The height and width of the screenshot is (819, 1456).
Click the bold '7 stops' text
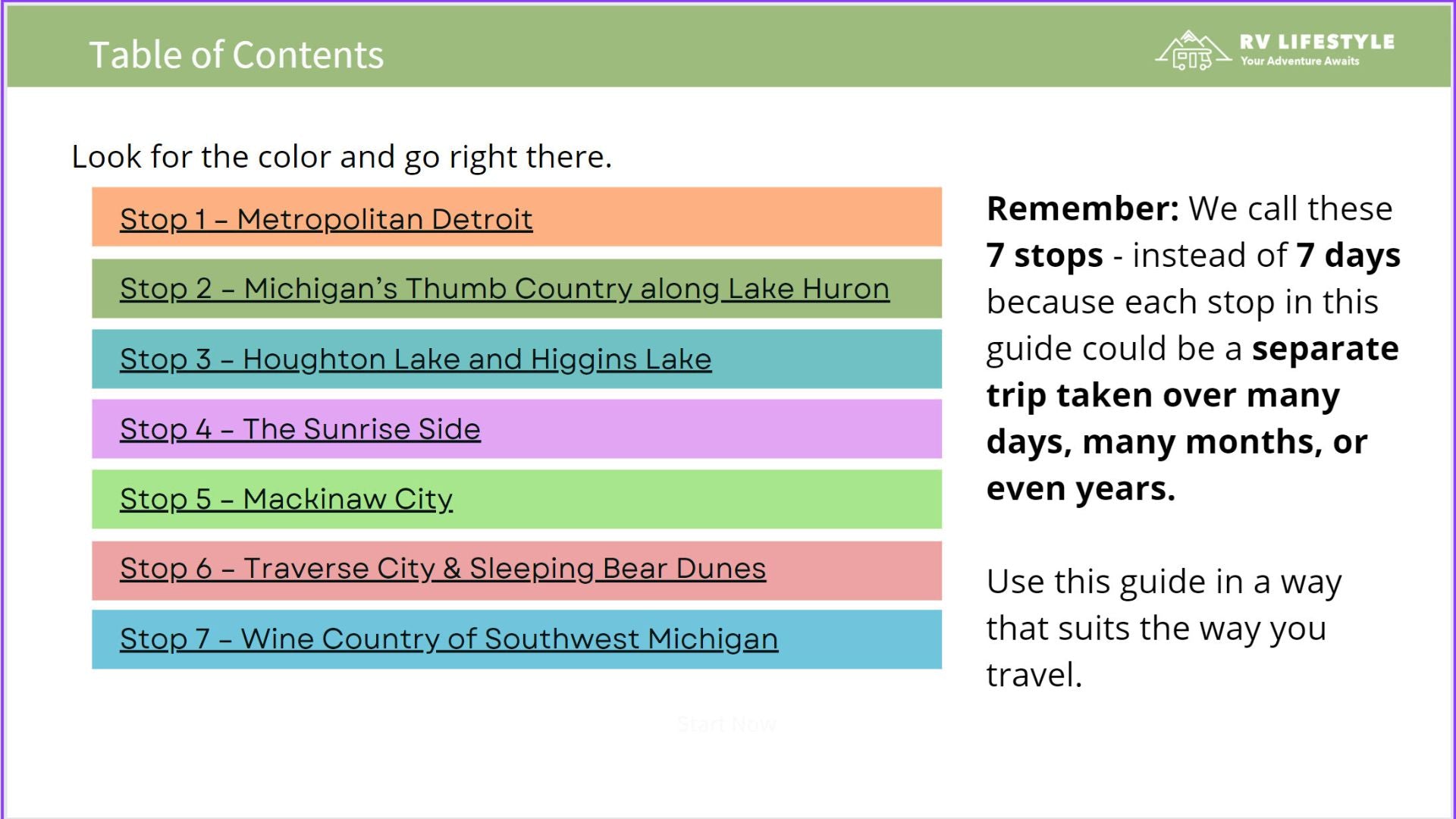(1044, 256)
